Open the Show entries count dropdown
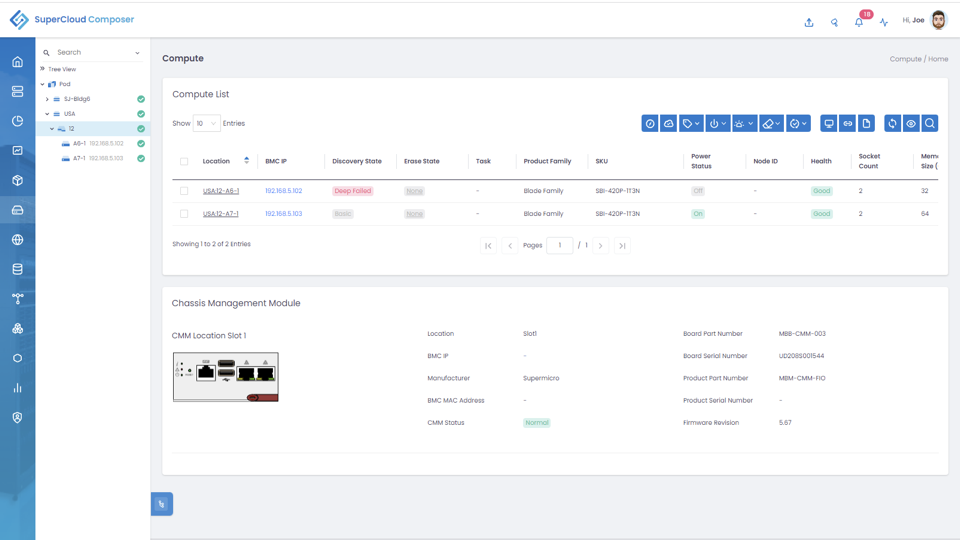Screen dimensions: 960x540 tap(206, 124)
